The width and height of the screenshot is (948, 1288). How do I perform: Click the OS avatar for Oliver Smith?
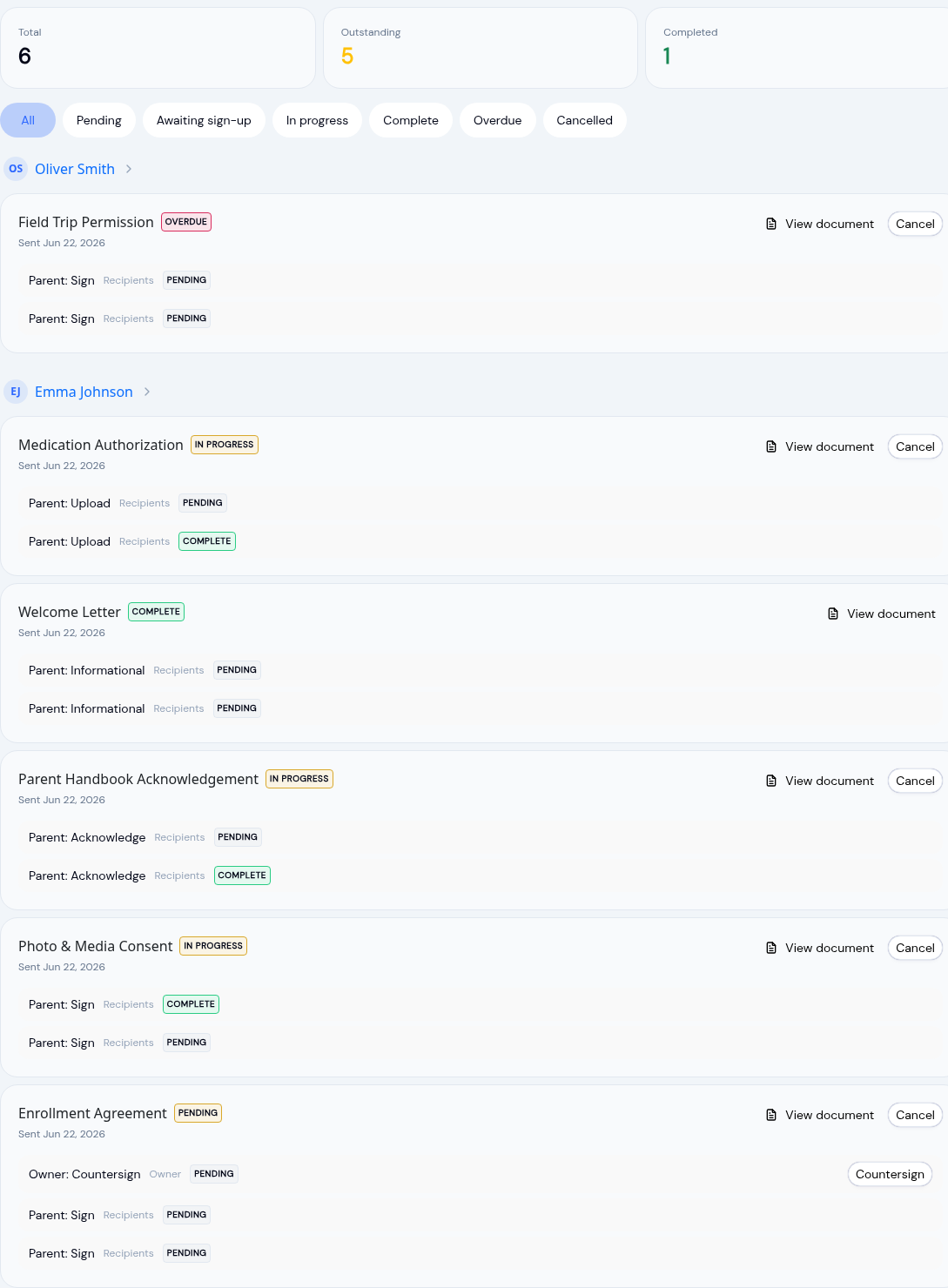click(x=16, y=169)
